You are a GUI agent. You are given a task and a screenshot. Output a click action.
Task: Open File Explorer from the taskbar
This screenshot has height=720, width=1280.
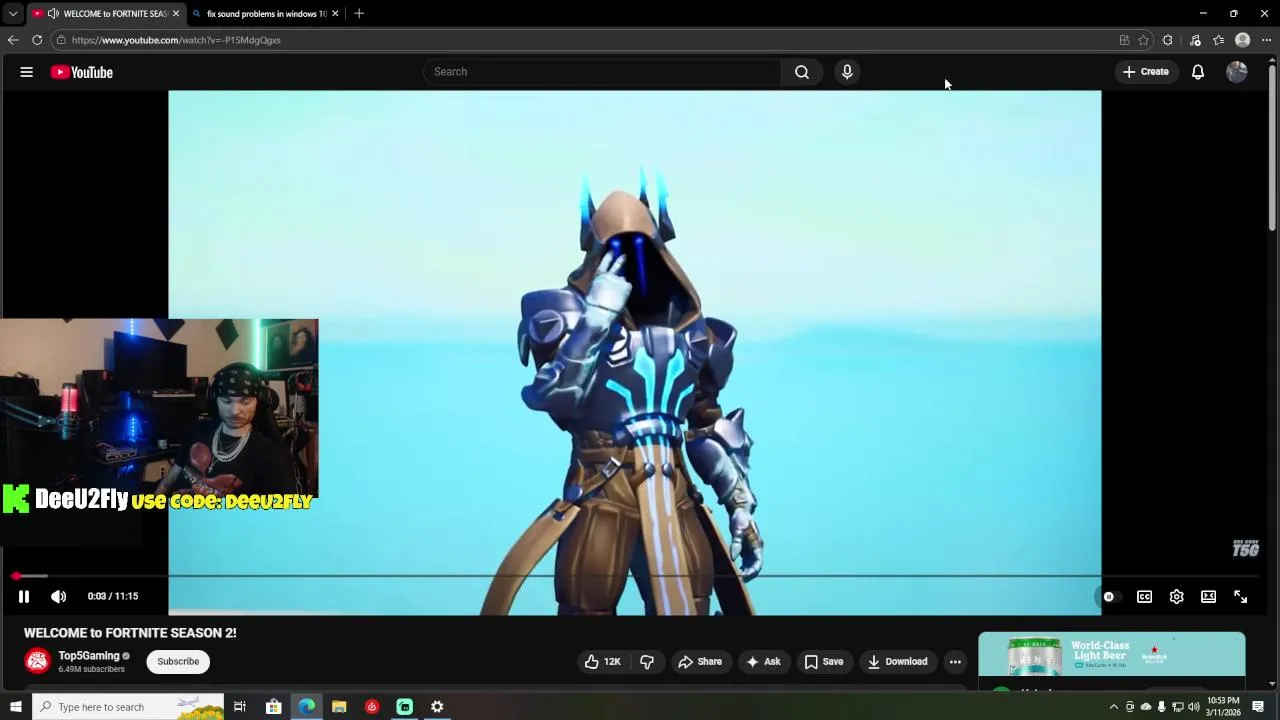point(339,707)
